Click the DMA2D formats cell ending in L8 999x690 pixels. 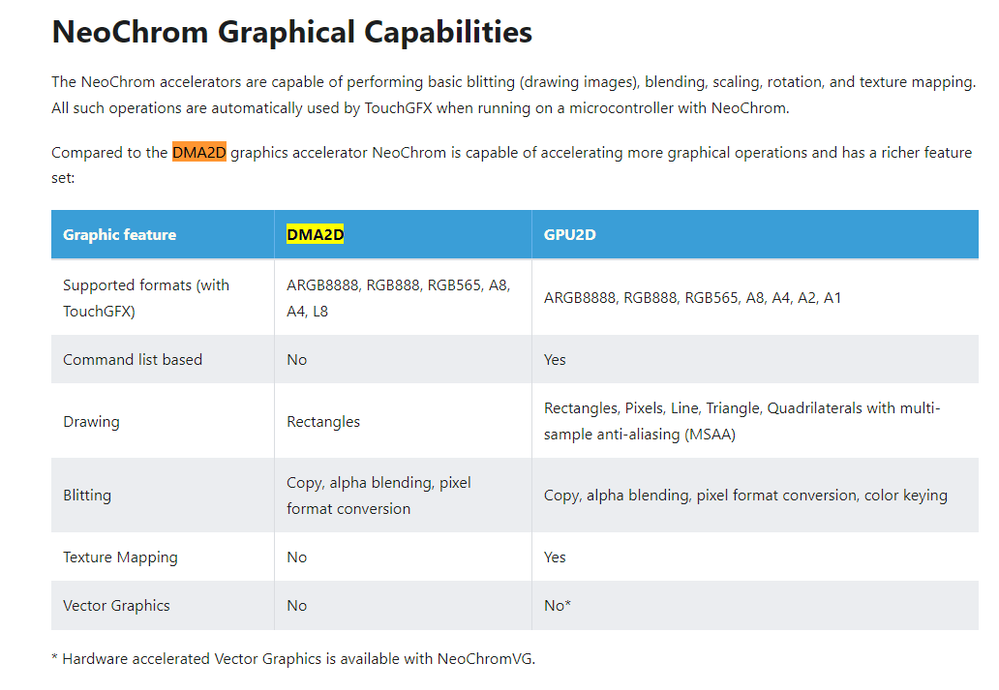click(397, 298)
